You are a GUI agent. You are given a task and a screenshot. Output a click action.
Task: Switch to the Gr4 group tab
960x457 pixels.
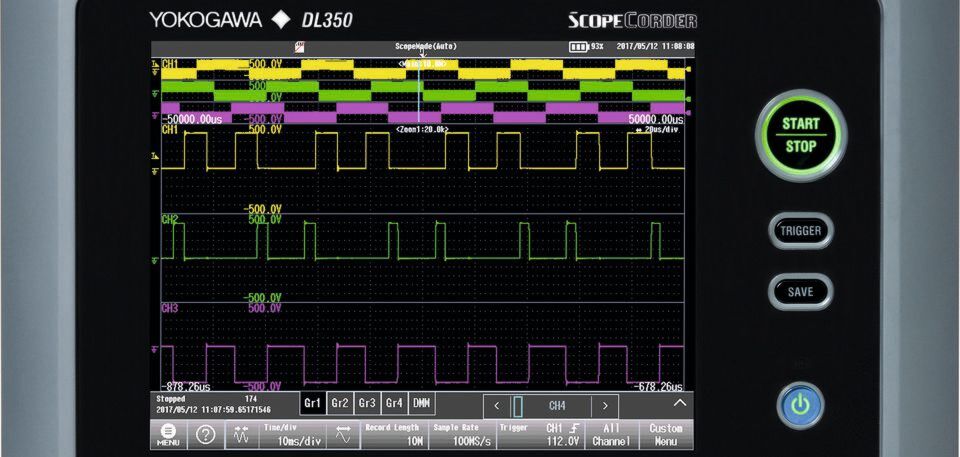click(394, 404)
